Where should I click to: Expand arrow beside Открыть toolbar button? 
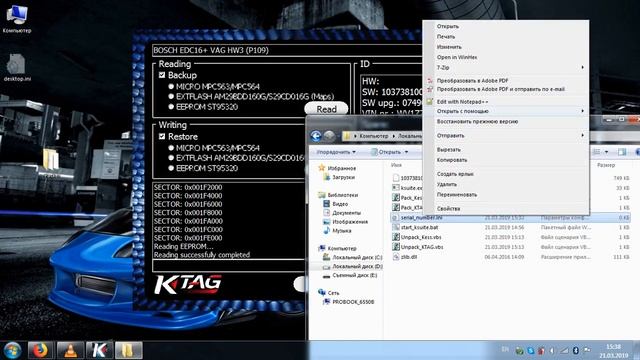click(406, 152)
